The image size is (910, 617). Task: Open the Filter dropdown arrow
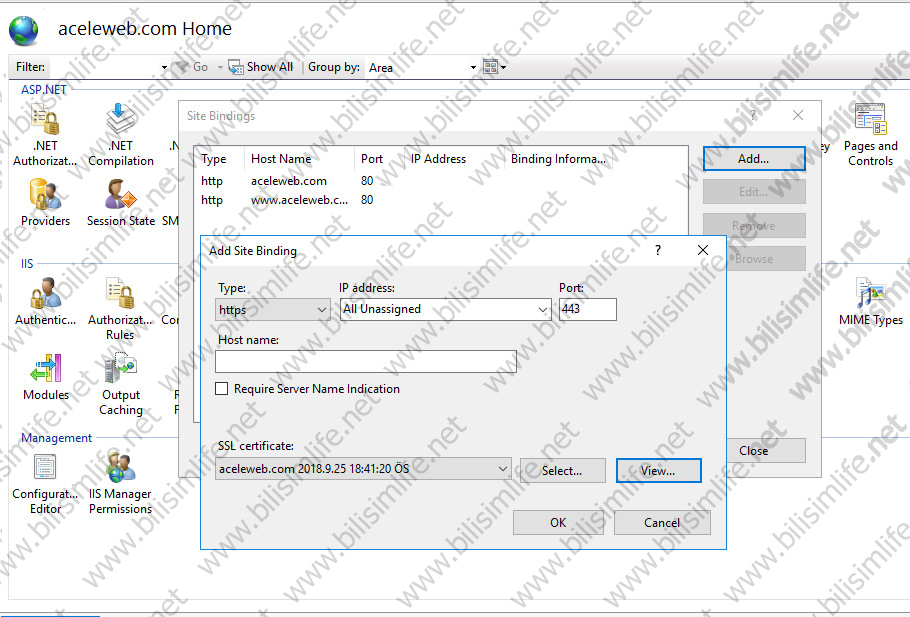click(164, 67)
